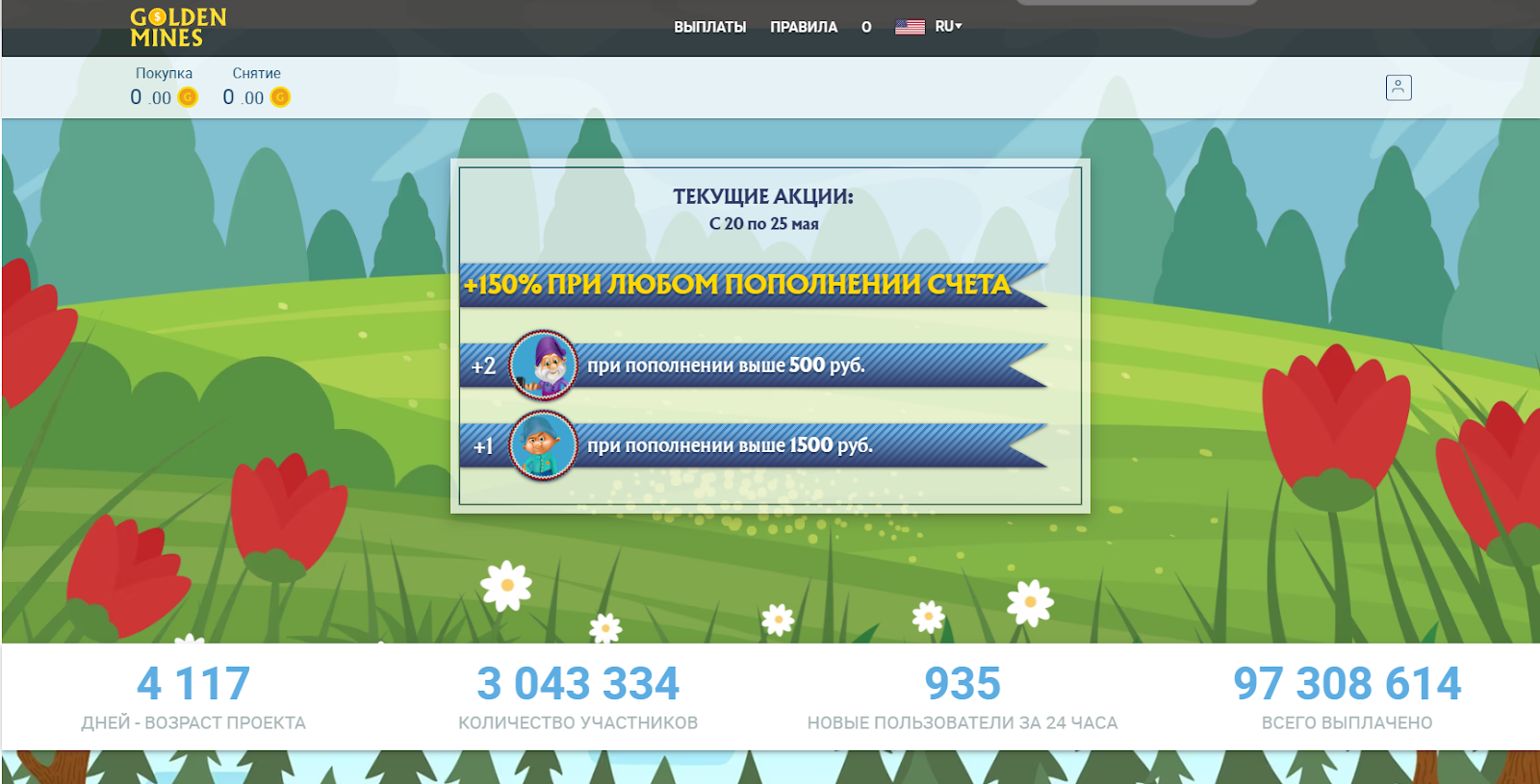Click the при пополнении выше 1500 руб. ribbon

point(754,445)
